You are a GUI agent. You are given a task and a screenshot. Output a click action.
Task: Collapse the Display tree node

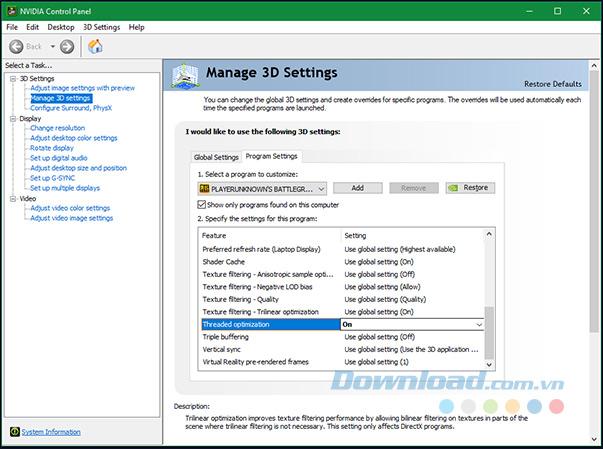(x=12, y=119)
